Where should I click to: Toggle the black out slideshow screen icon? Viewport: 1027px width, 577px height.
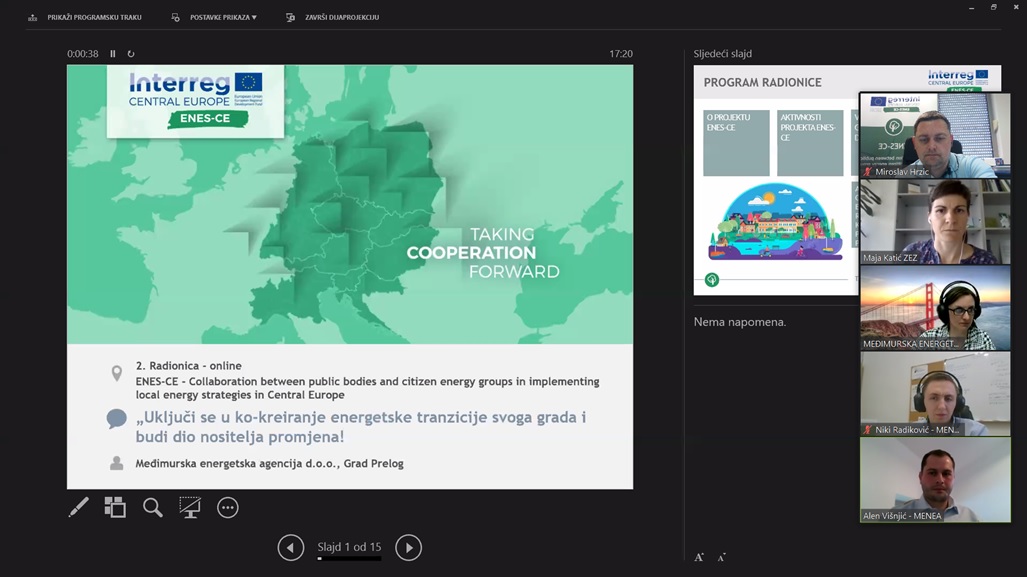190,508
